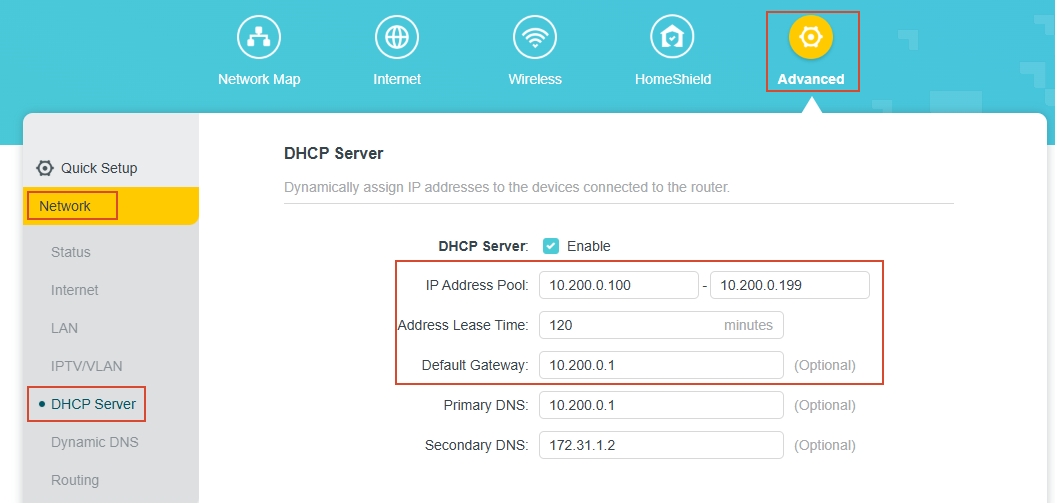
Task: Click "(Optional)" beside Default Gateway
Action: (x=825, y=365)
